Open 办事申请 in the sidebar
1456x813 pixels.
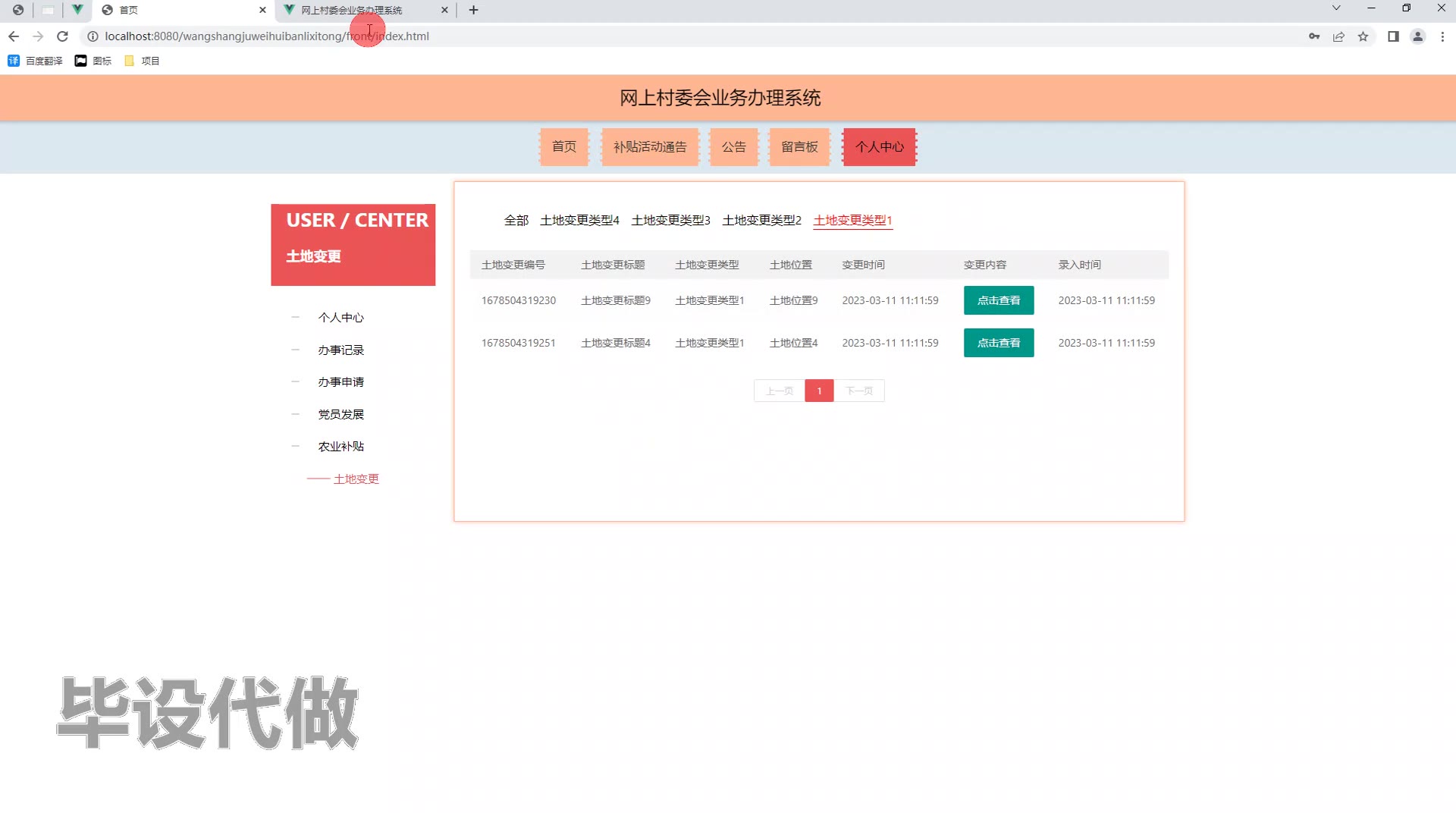coord(340,382)
